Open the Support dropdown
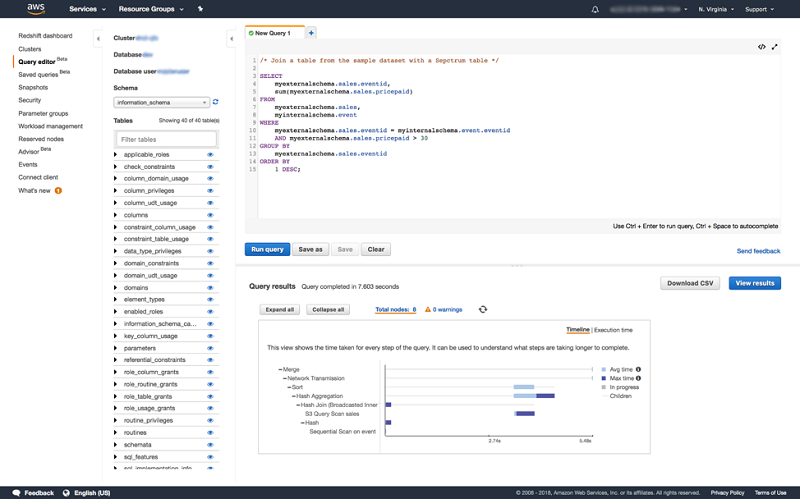Image resolution: width=800 pixels, height=499 pixels. coord(759,9)
